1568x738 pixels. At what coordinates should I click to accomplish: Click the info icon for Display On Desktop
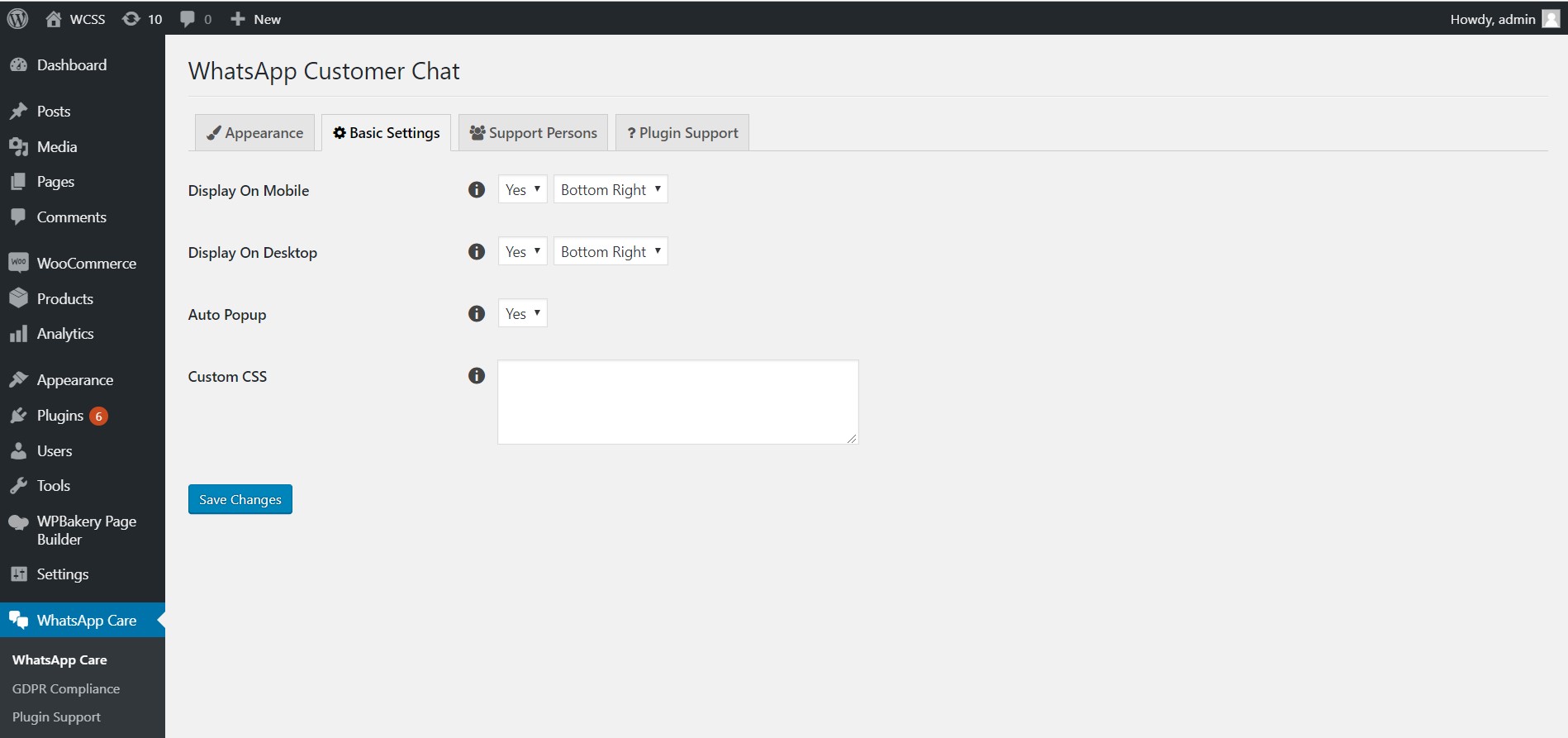[477, 252]
